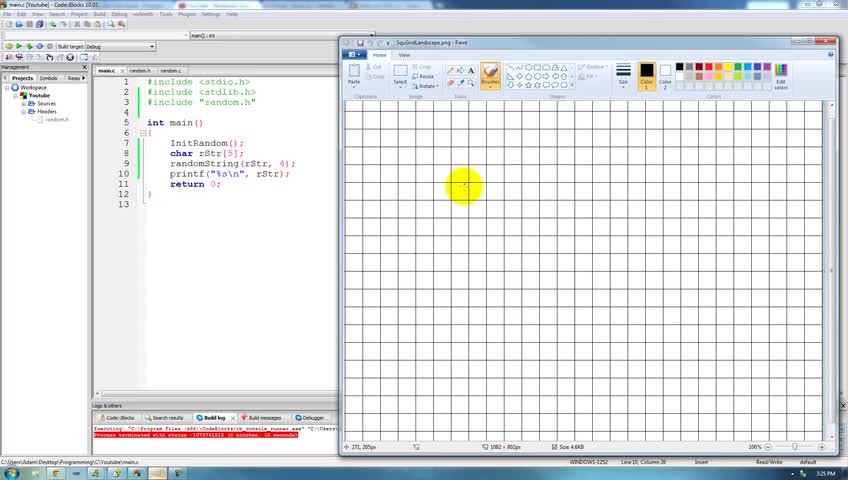Viewport: 848px width, 480px height.
Task: Click the random.h file in project tree
Action: coord(57,119)
